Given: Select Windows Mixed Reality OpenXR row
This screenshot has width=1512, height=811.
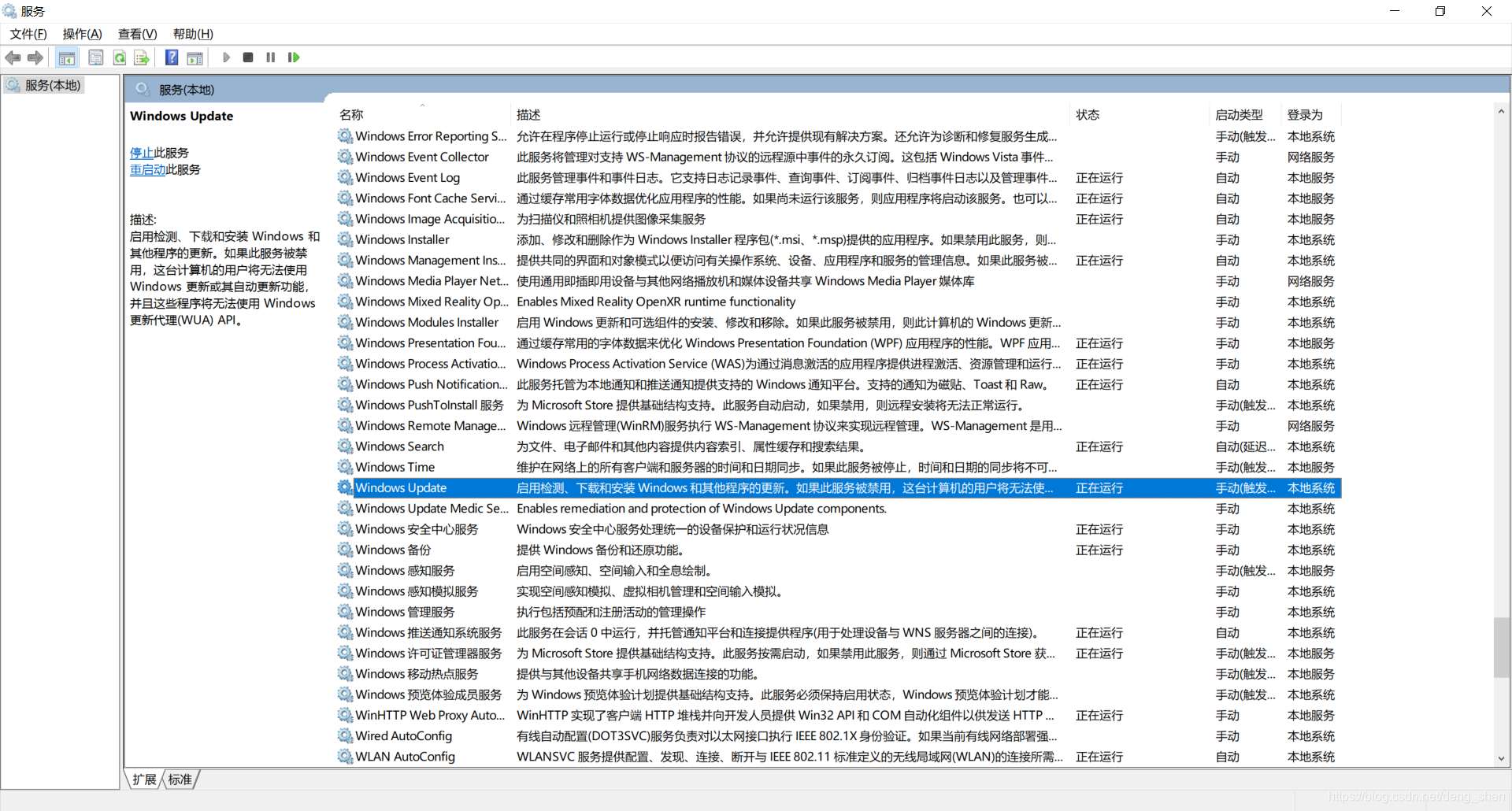Looking at the screenshot, I should point(839,302).
